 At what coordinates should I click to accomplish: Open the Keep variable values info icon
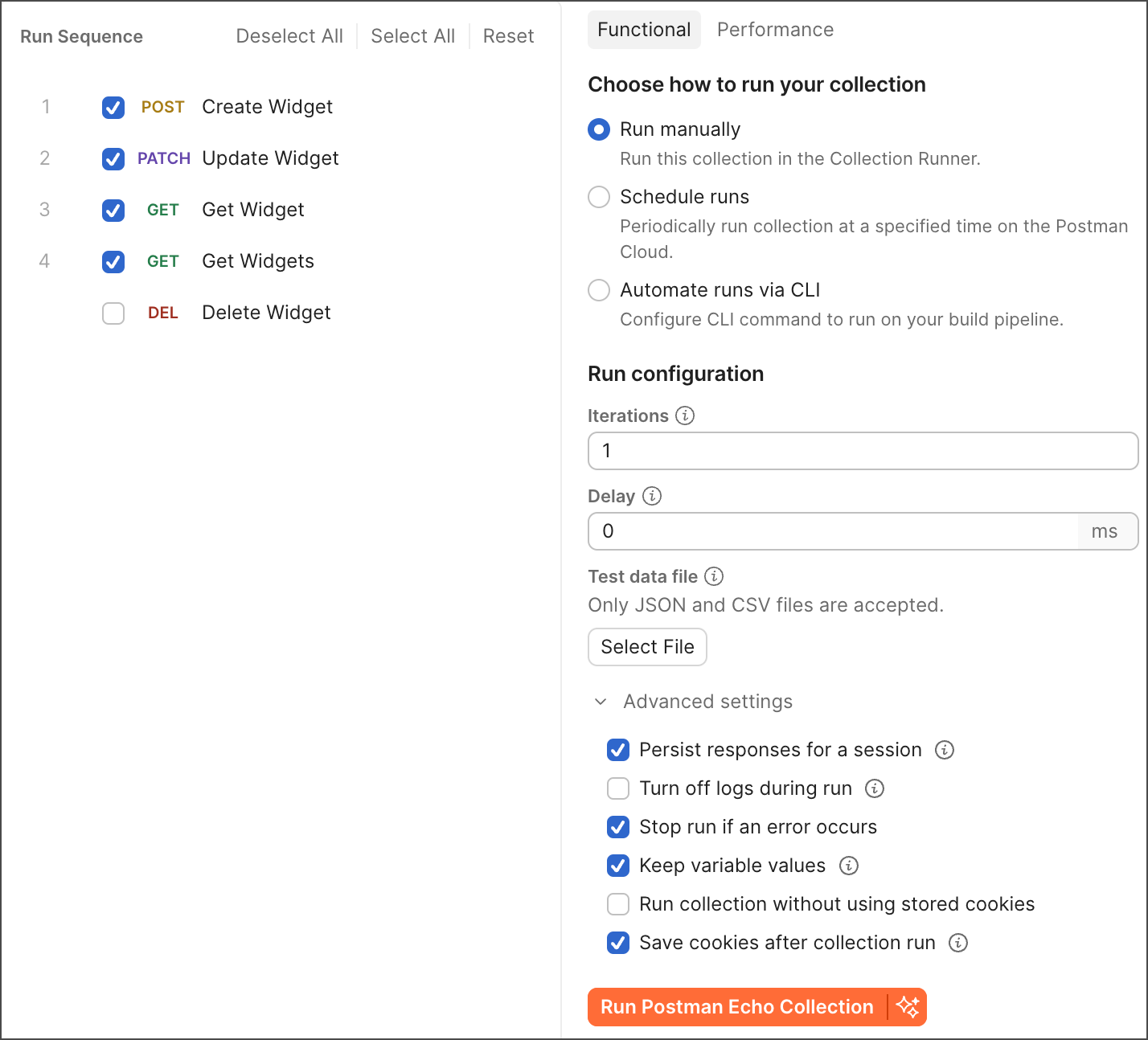(847, 866)
